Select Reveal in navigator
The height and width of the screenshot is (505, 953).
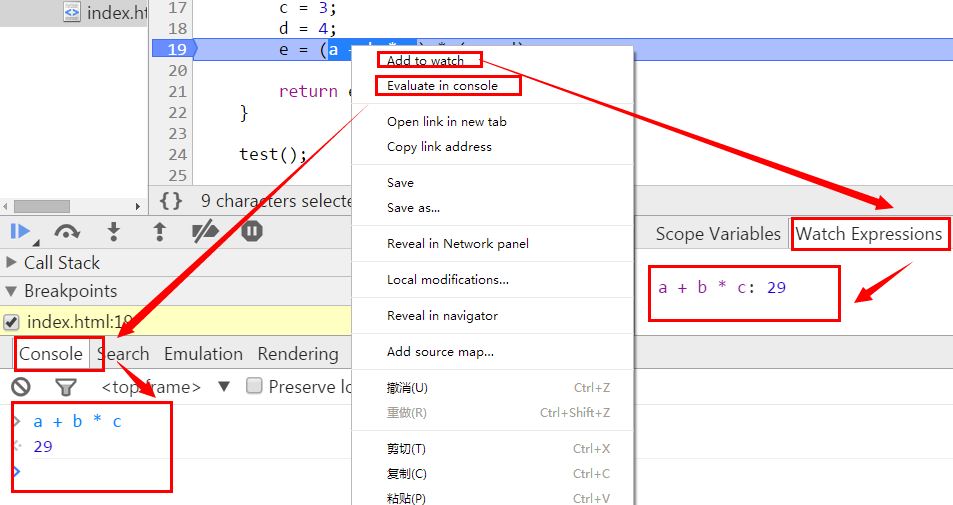(442, 315)
